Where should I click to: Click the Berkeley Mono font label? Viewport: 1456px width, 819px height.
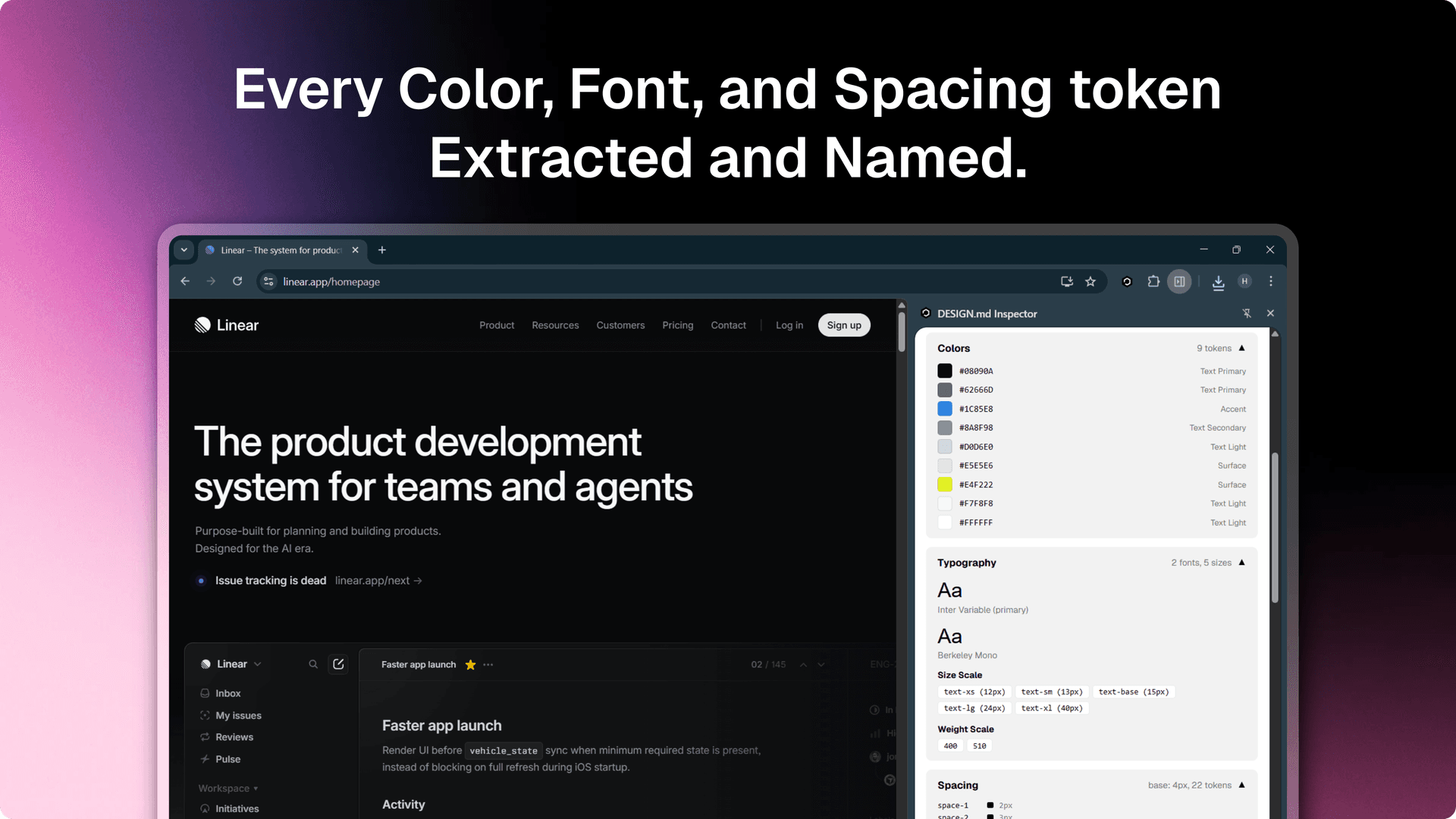[x=967, y=655]
